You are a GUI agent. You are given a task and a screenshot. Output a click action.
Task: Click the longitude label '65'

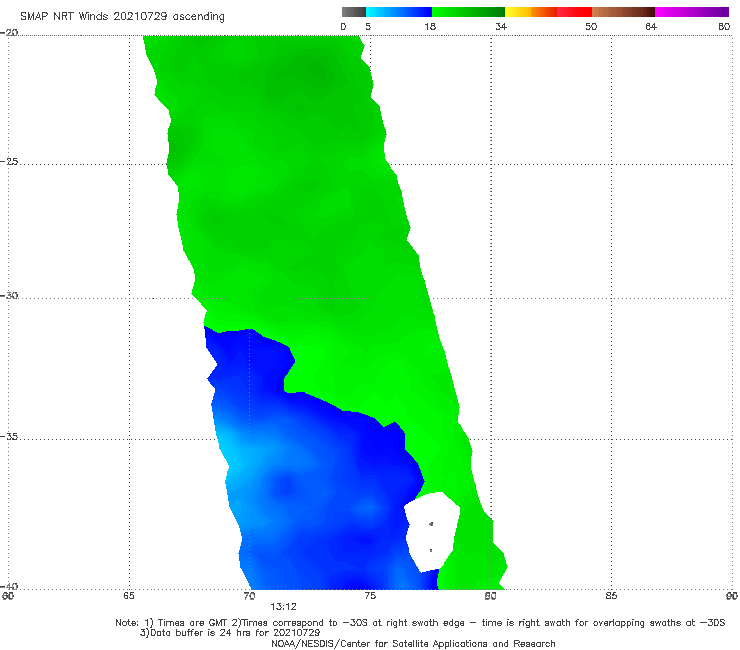pos(129,596)
